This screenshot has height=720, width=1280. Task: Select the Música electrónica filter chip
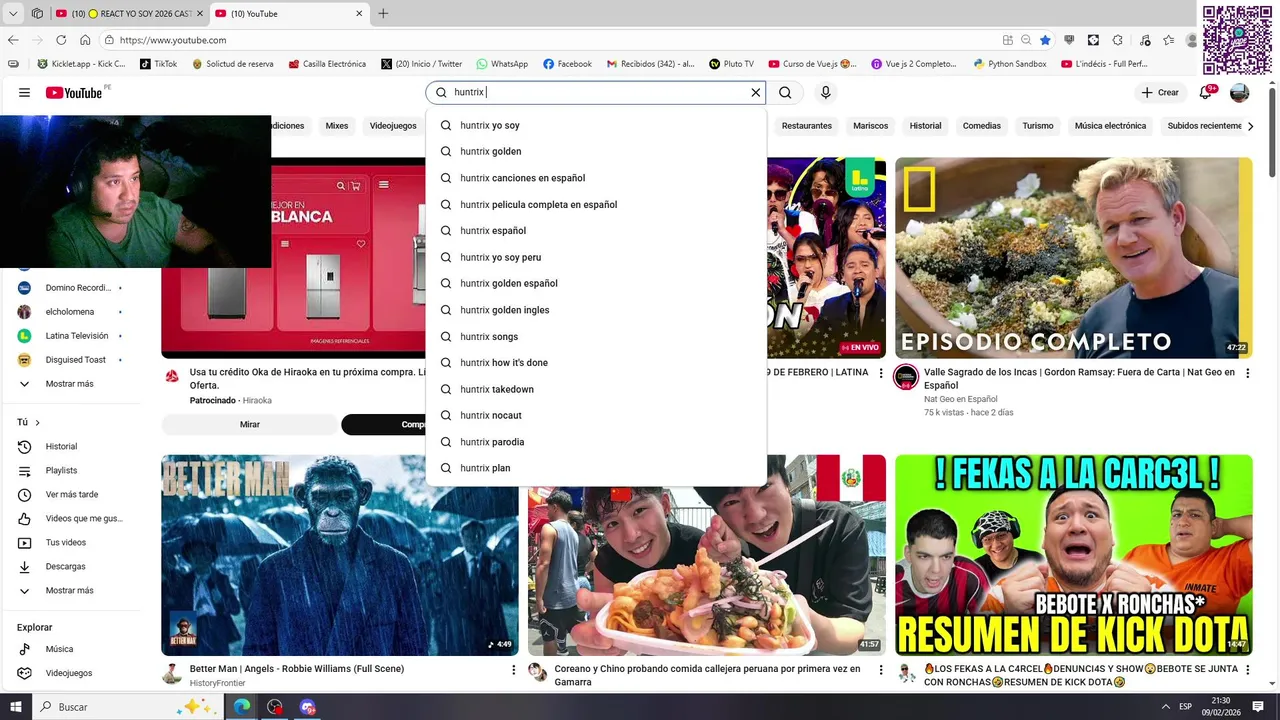(x=1110, y=126)
